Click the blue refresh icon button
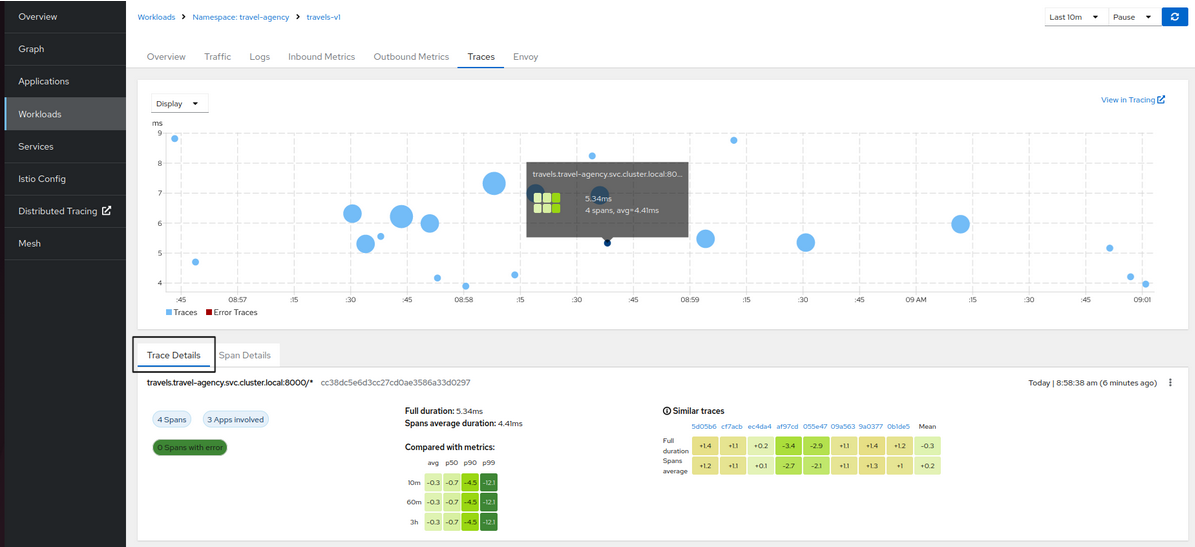The width and height of the screenshot is (1195, 547). click(x=1175, y=17)
